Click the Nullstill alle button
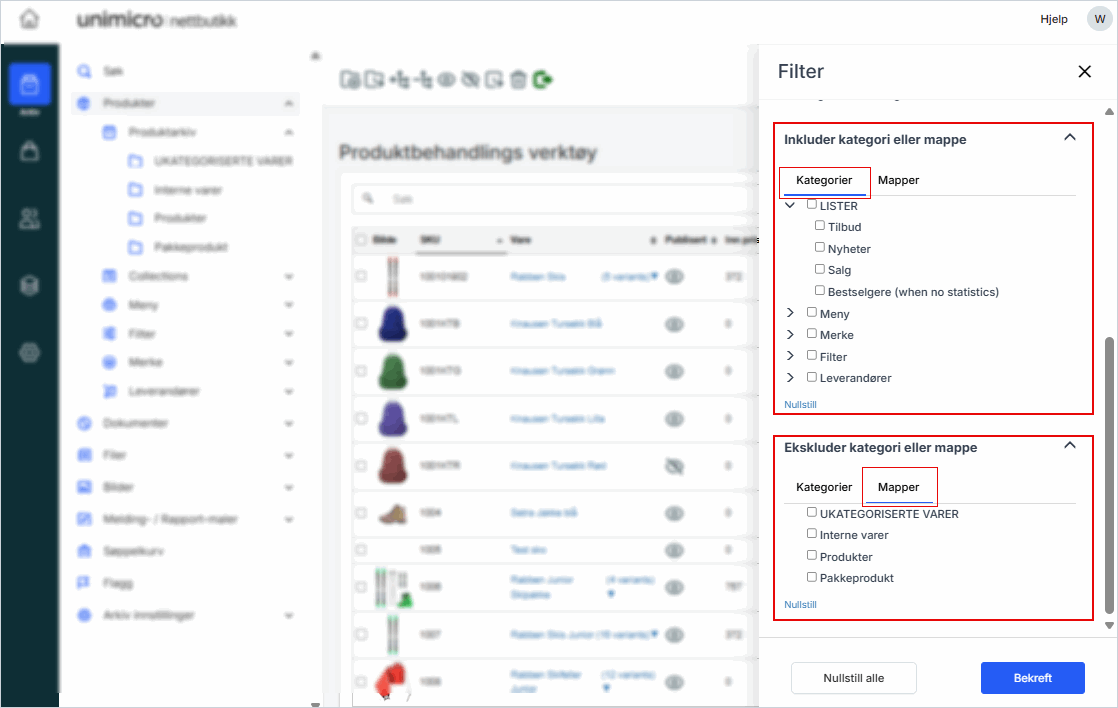This screenshot has height=708, width=1118. pyautogui.click(x=853, y=677)
